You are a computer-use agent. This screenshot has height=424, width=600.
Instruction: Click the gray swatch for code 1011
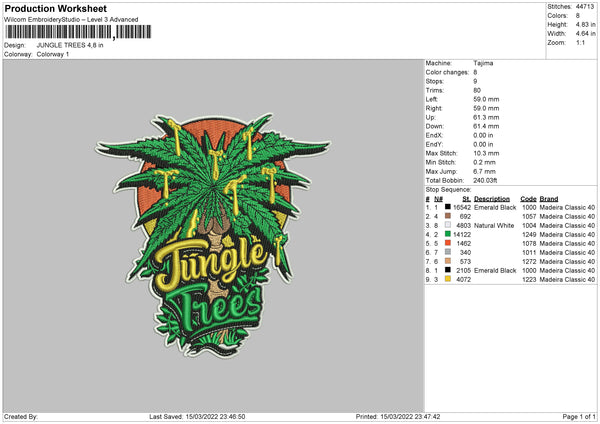point(447,252)
